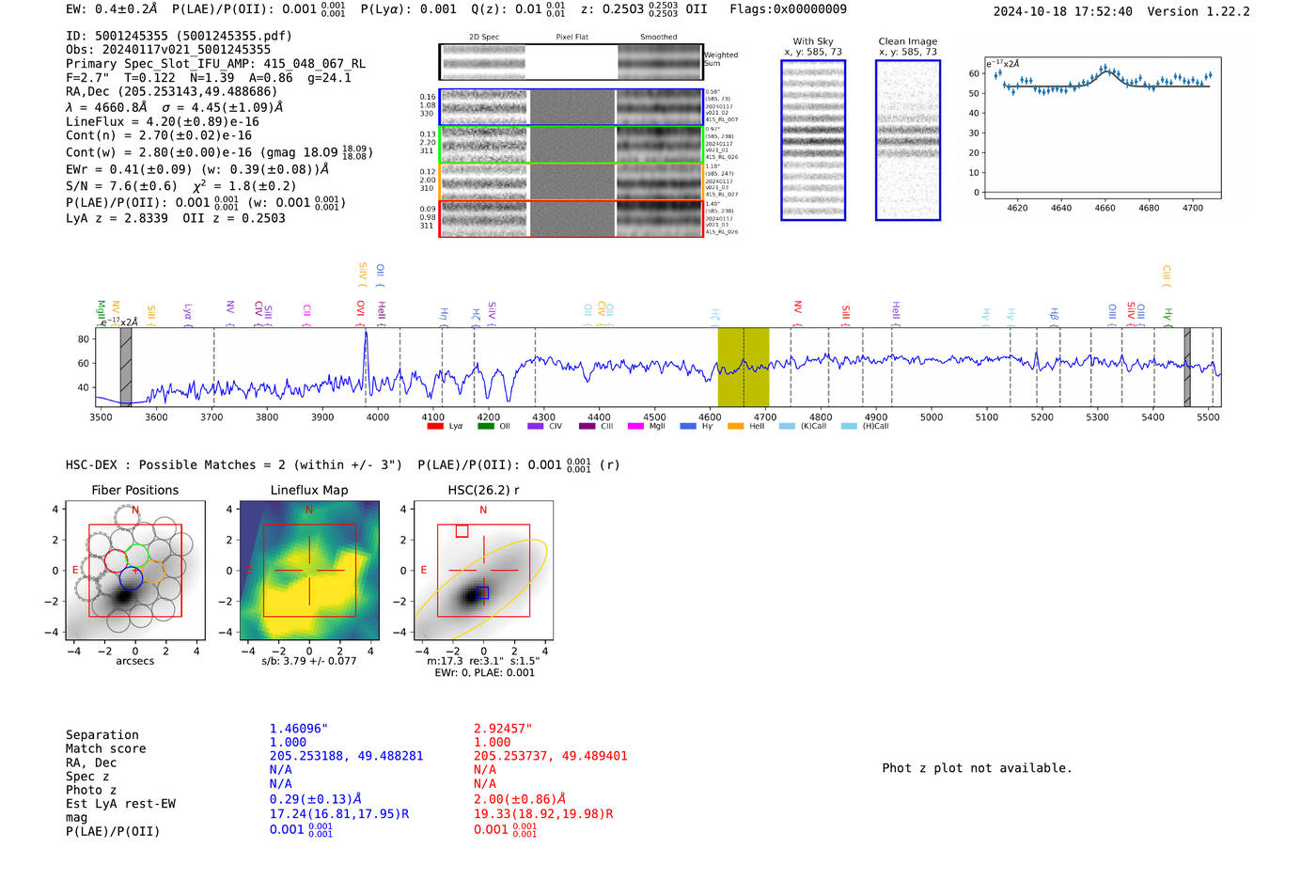Select the green-bordered 2D spectrum row
This screenshot has height=896, width=1316.
(571, 144)
